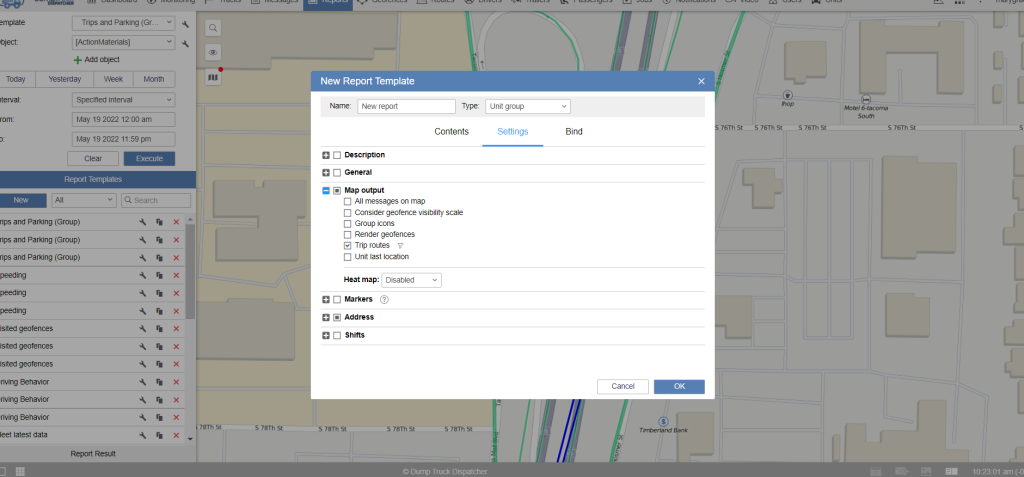
Task: Uncheck the Trip routes checkbox
Action: [347, 245]
